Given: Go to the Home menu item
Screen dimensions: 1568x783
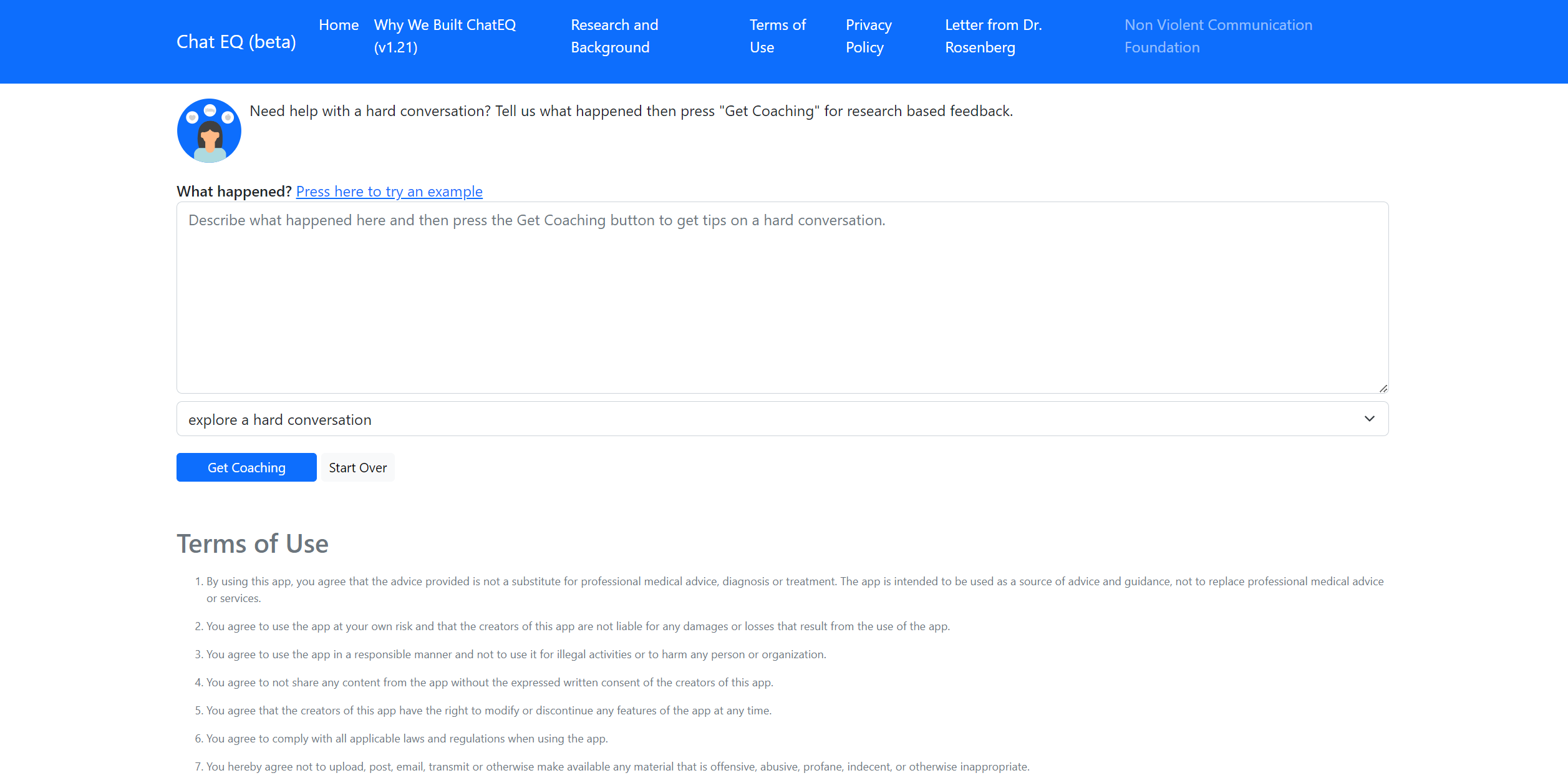Looking at the screenshot, I should [338, 25].
